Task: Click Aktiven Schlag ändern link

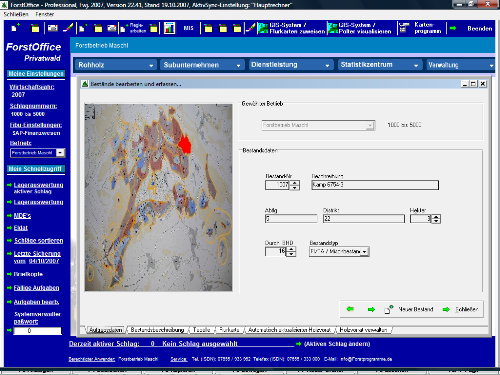Action: (x=337, y=344)
